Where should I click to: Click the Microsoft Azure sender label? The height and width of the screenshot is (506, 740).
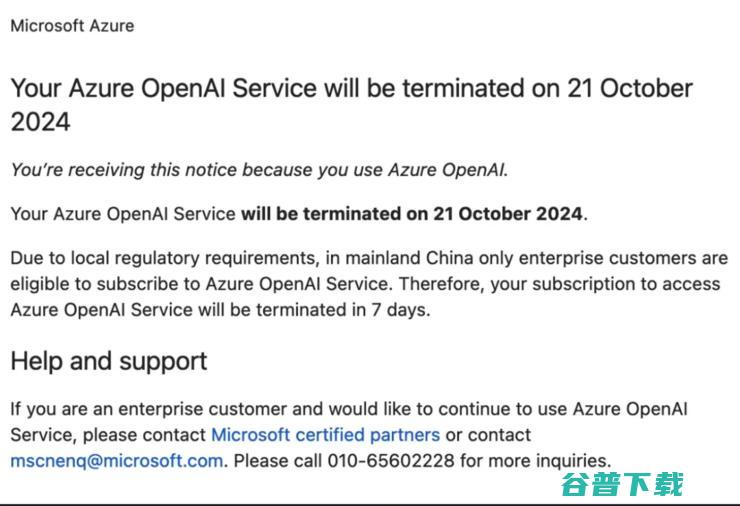tap(72, 26)
